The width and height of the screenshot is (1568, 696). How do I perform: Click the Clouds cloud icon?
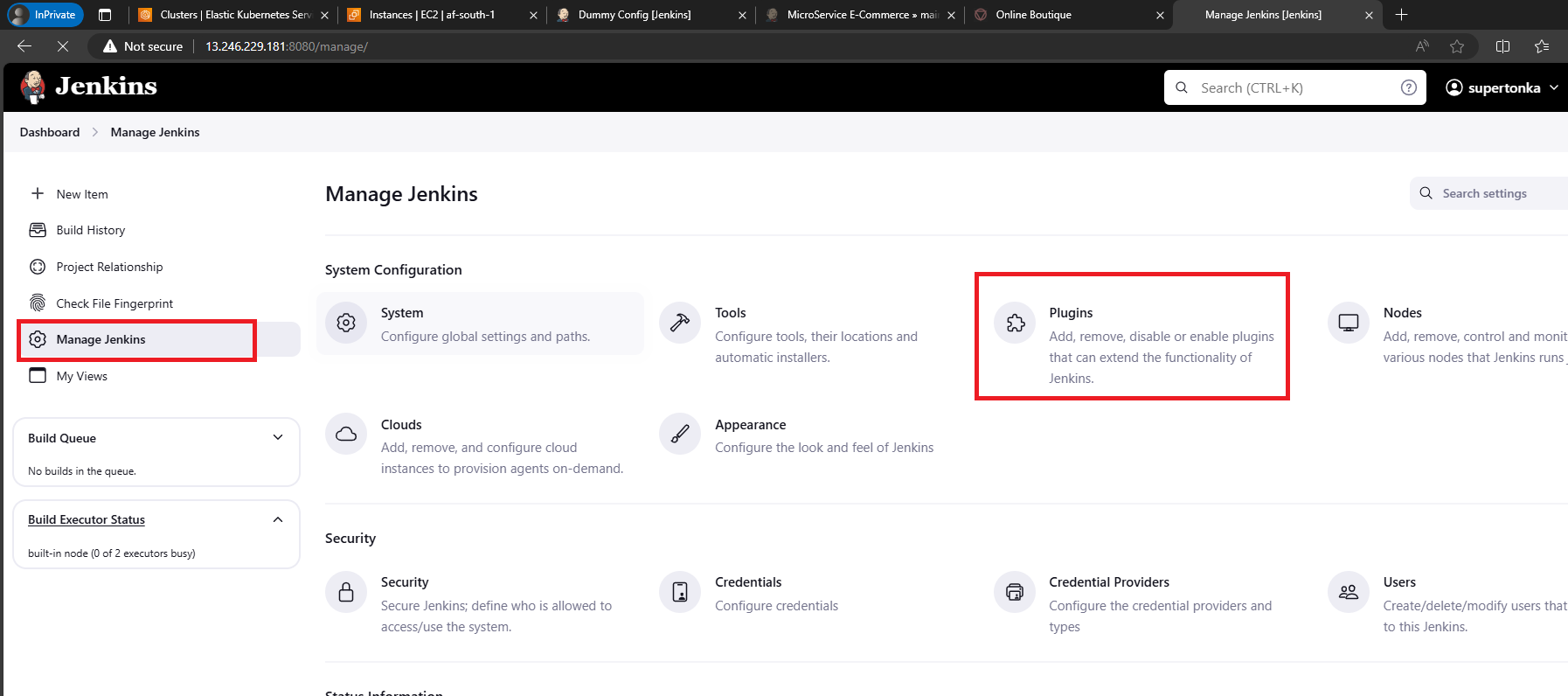tap(346, 434)
